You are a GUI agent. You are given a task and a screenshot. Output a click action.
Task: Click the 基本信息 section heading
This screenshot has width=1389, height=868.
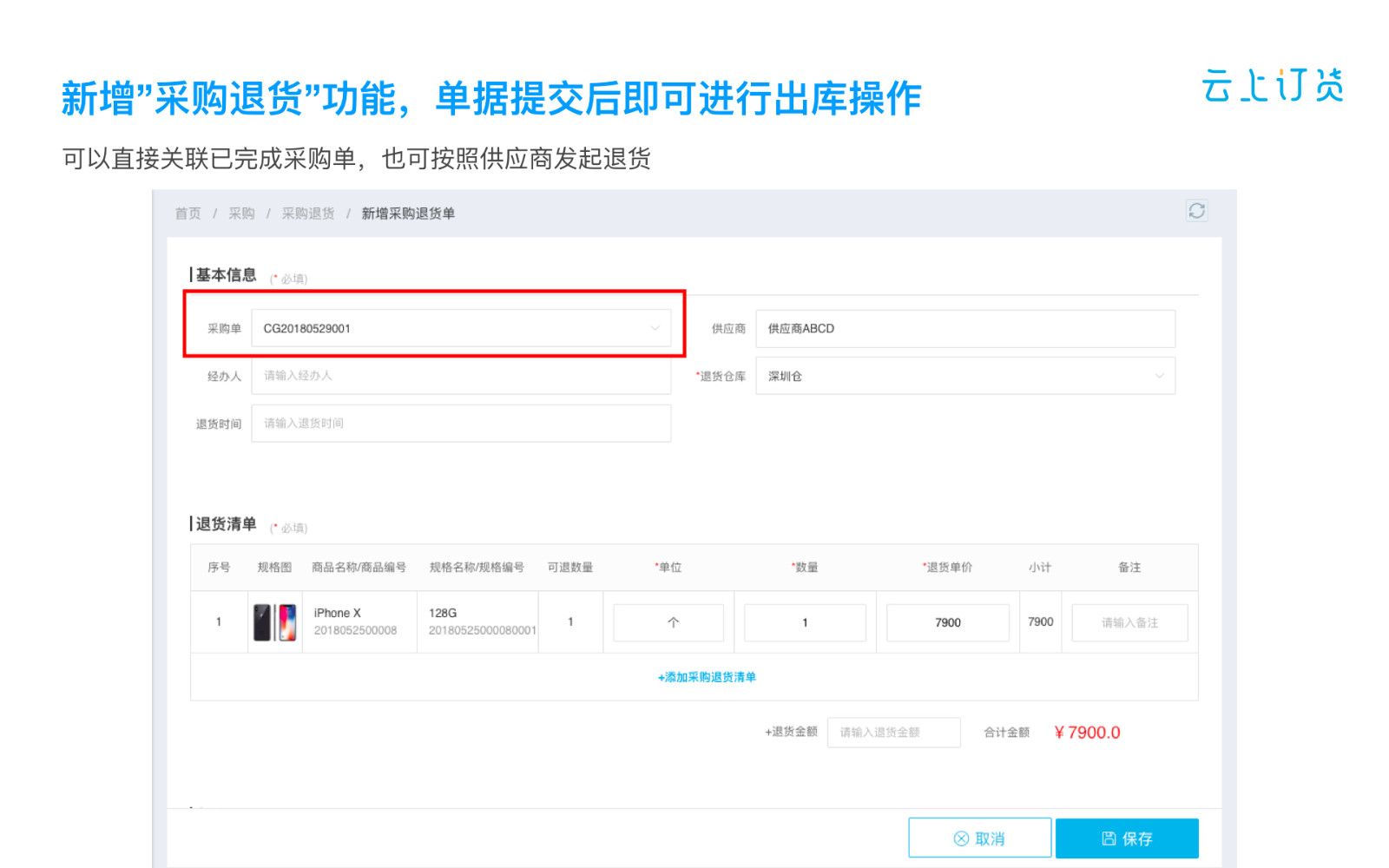(226, 275)
